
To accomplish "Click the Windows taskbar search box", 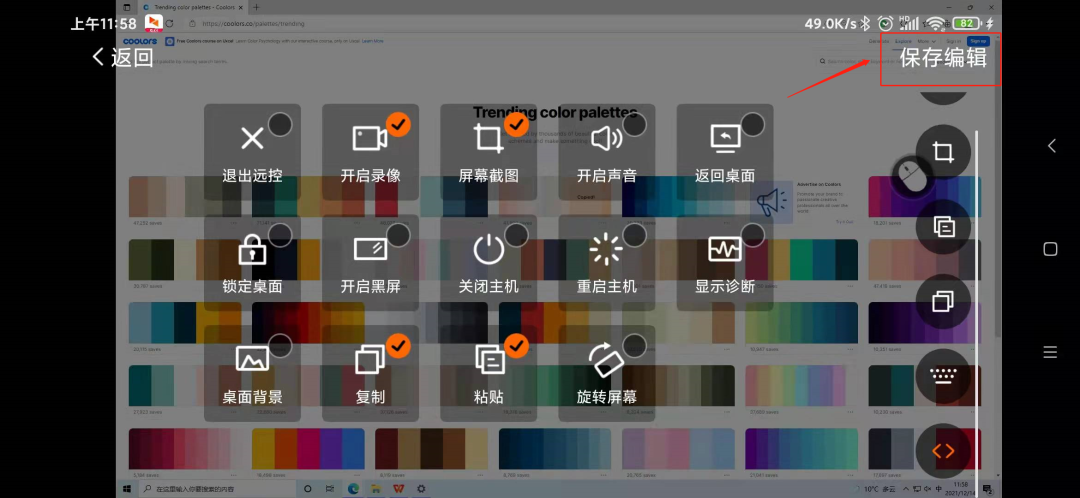I will click(x=216, y=488).
